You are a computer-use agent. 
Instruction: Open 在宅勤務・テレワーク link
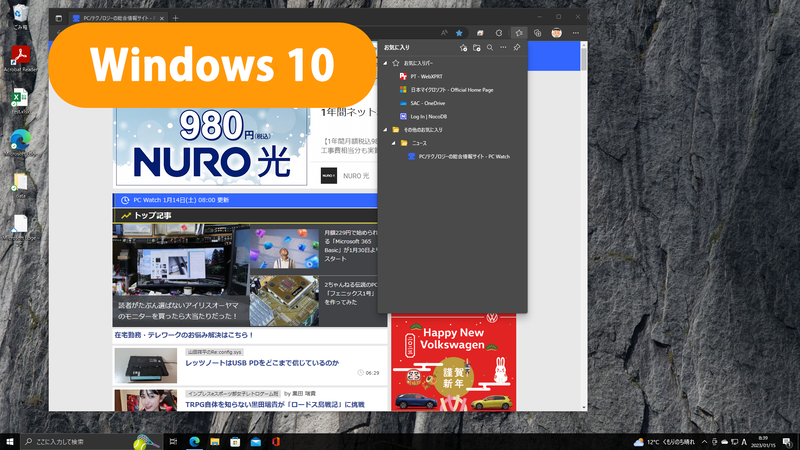coord(184,335)
